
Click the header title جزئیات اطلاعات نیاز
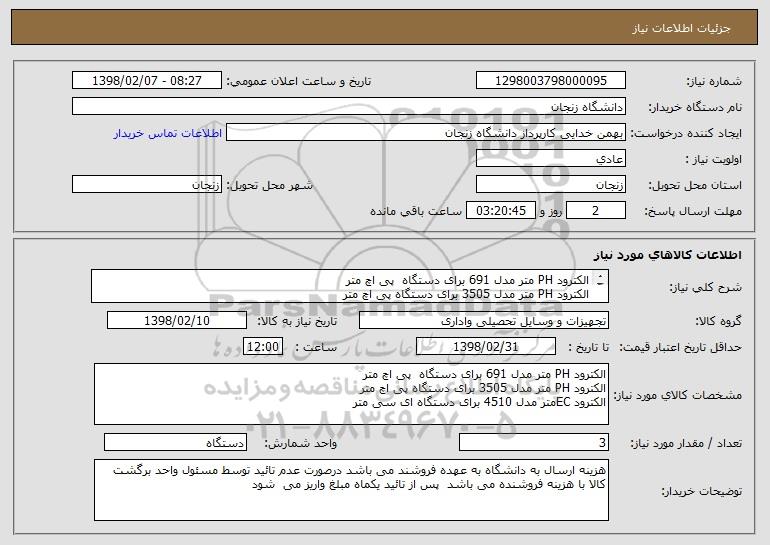click(681, 28)
